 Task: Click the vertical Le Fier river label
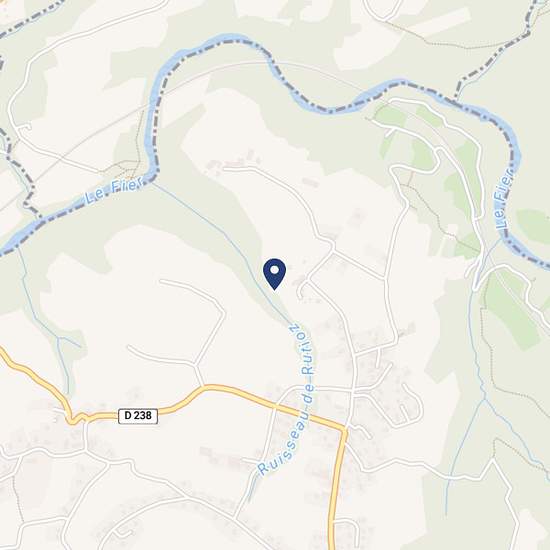click(504, 199)
